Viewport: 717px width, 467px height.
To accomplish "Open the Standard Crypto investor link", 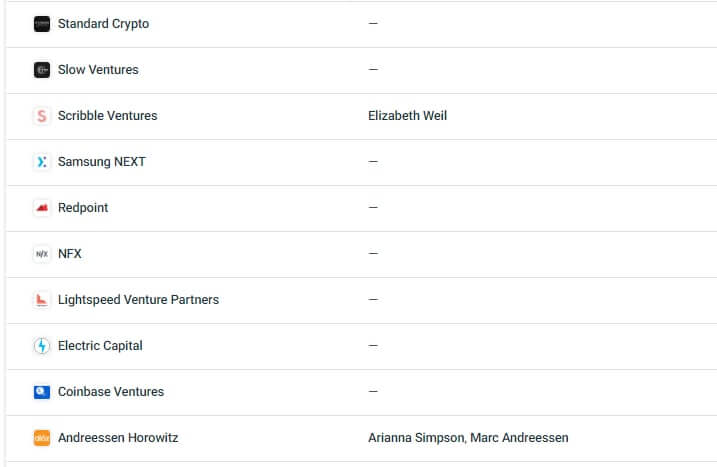I will (x=103, y=24).
